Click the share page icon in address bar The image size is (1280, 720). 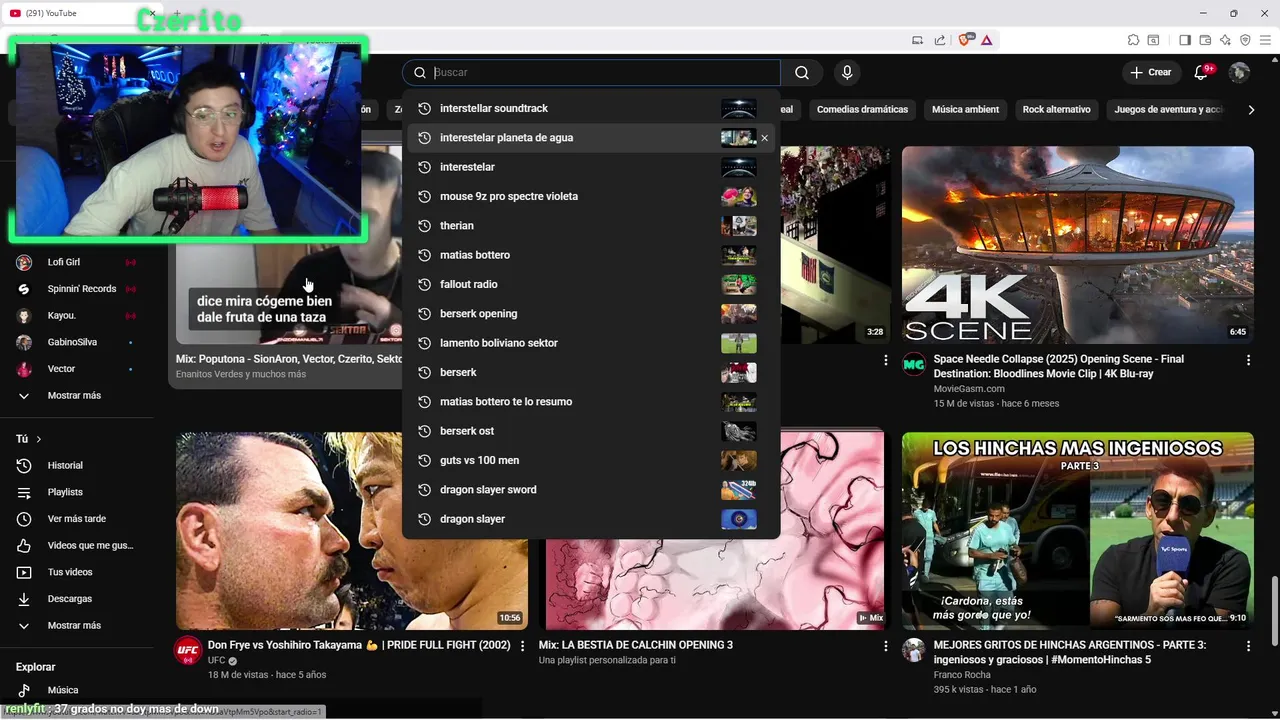point(940,40)
